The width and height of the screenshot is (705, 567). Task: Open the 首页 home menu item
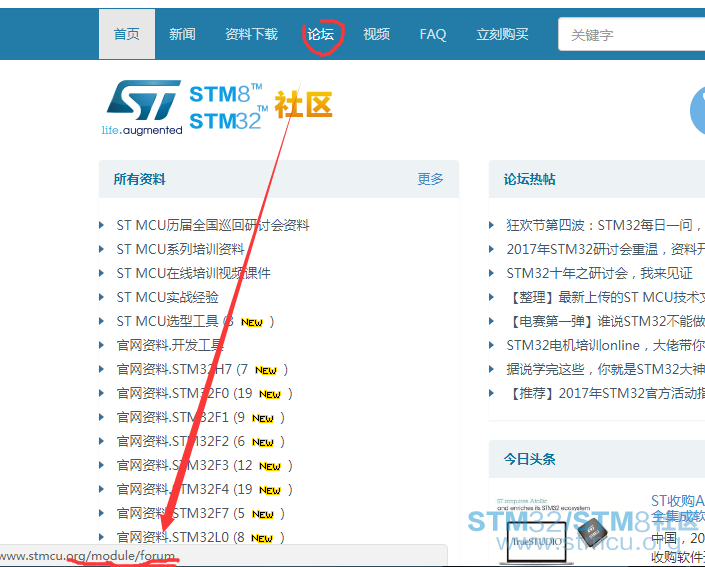click(x=127, y=34)
